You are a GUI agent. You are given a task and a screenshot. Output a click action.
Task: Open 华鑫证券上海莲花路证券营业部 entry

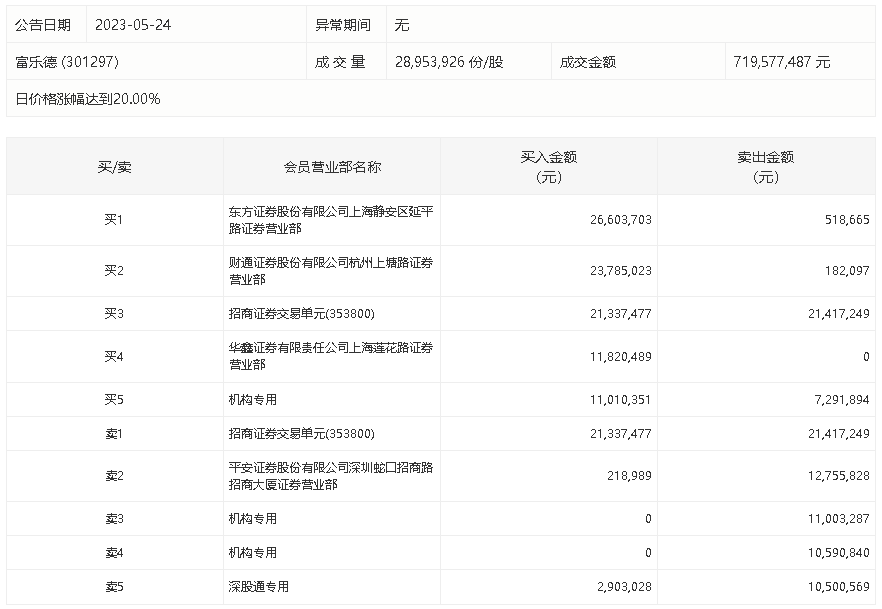330,356
